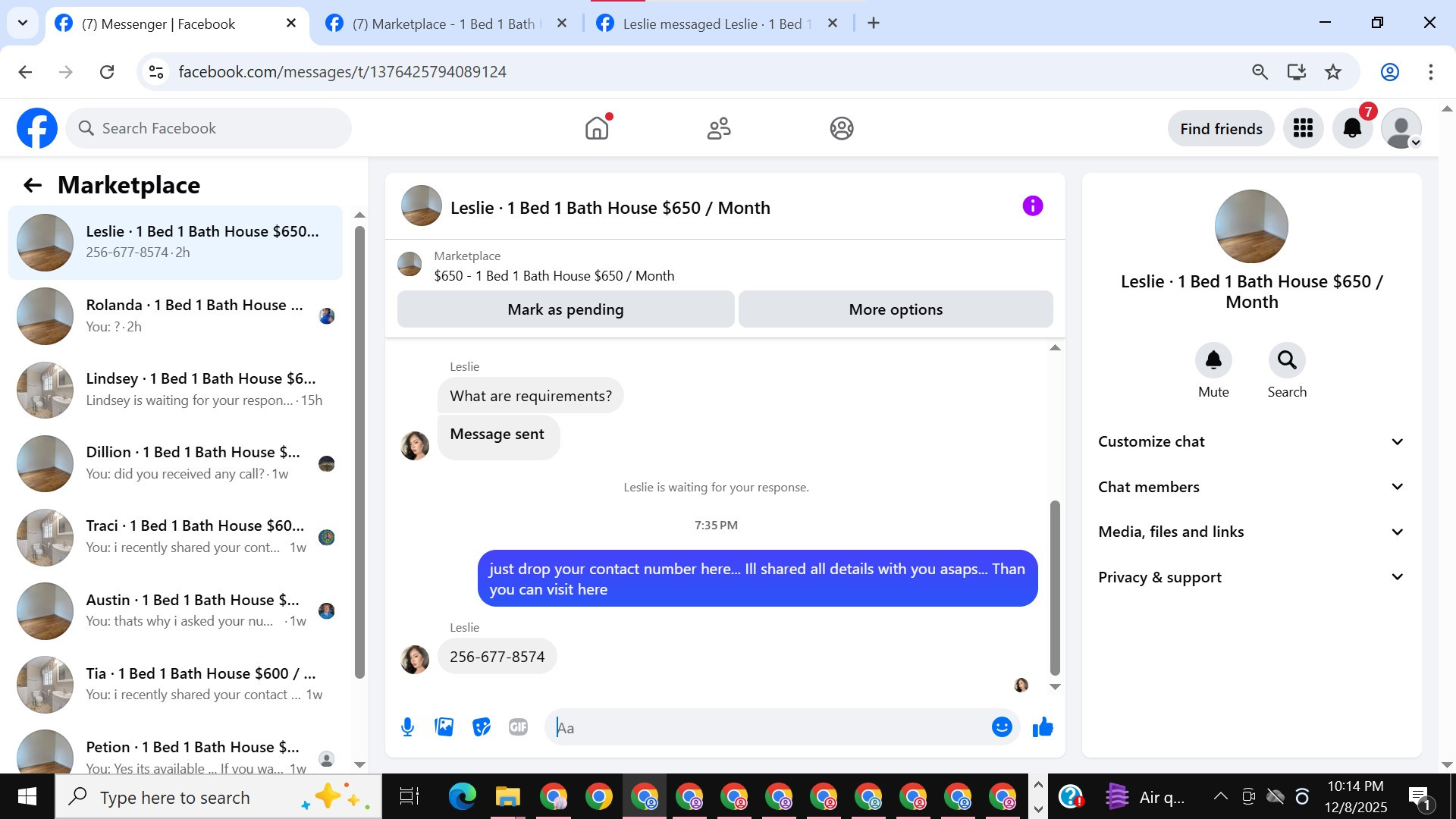Open Chrome three-dot menu
Viewport: 1456px width, 819px height.
pos(1431,72)
